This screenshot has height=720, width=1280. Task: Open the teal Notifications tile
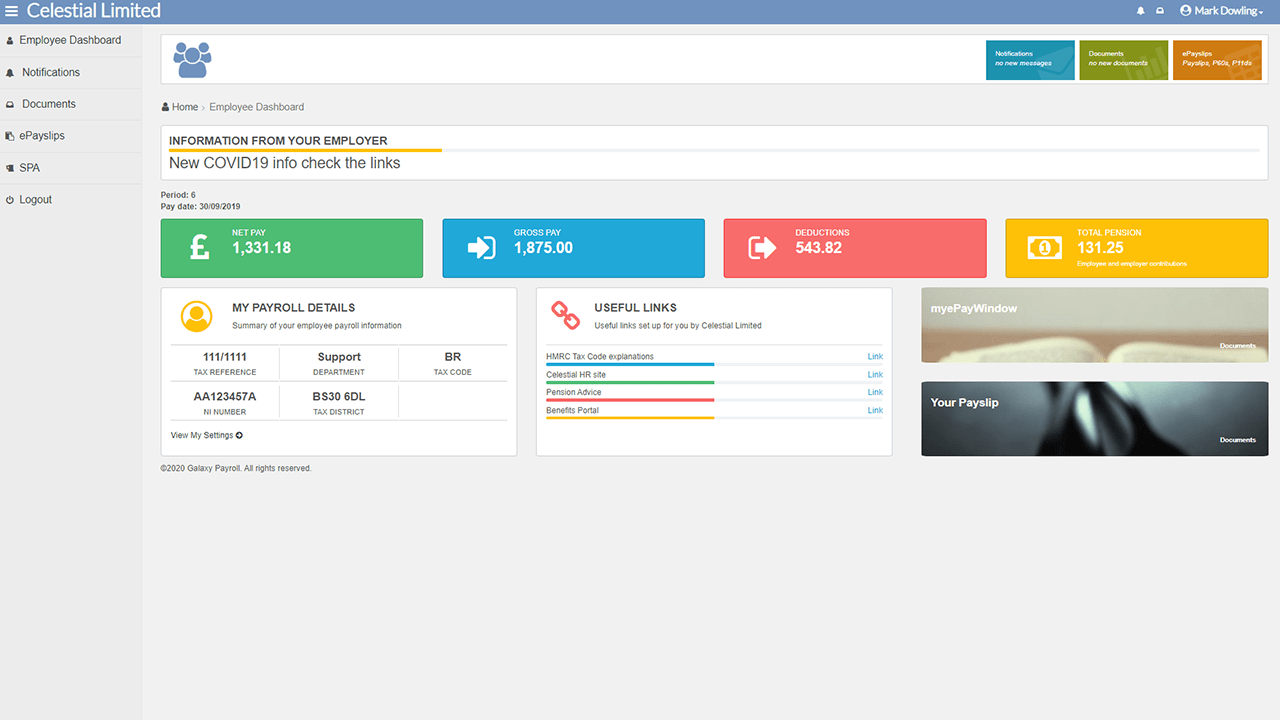1030,60
